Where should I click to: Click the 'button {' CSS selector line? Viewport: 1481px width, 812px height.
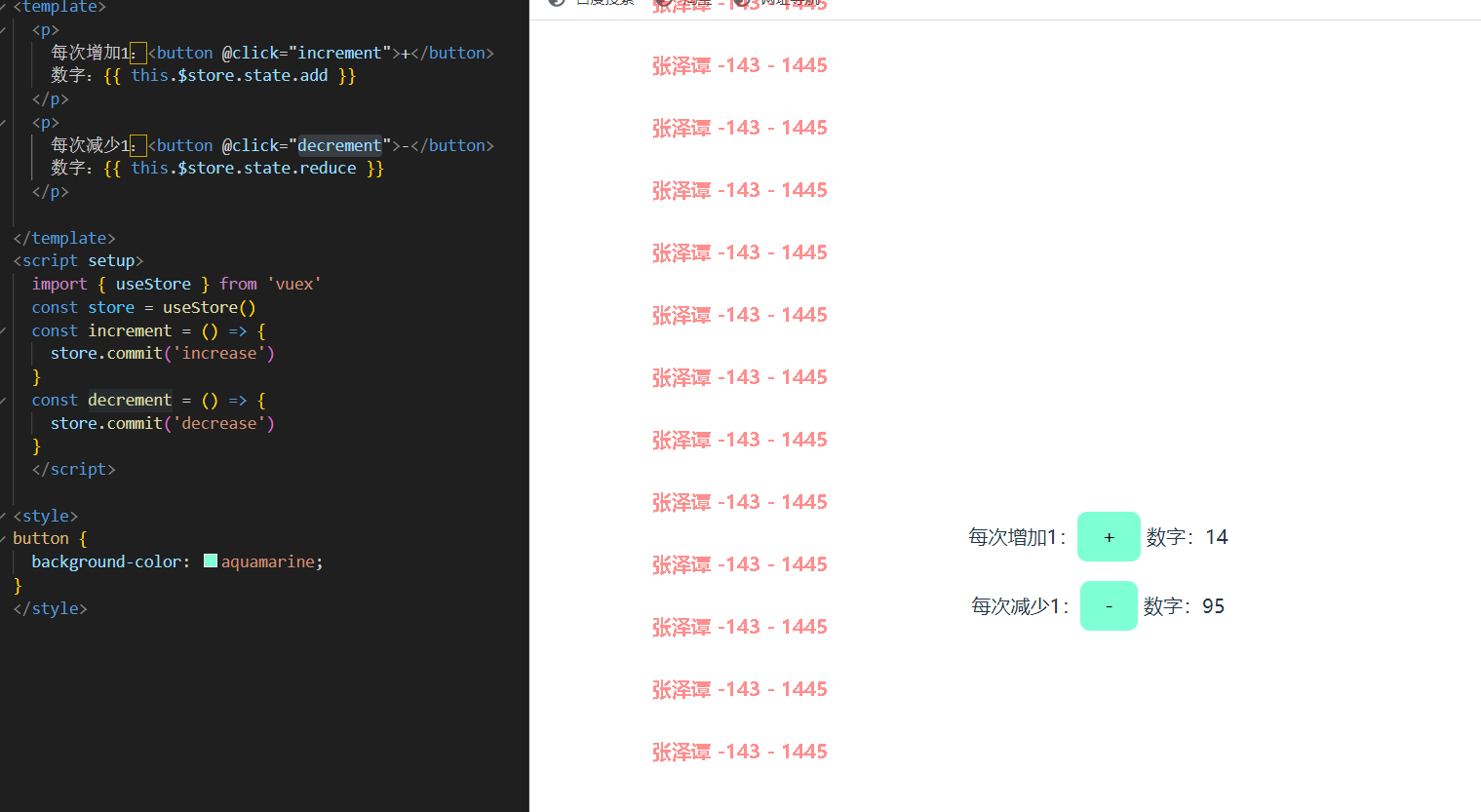(x=50, y=538)
